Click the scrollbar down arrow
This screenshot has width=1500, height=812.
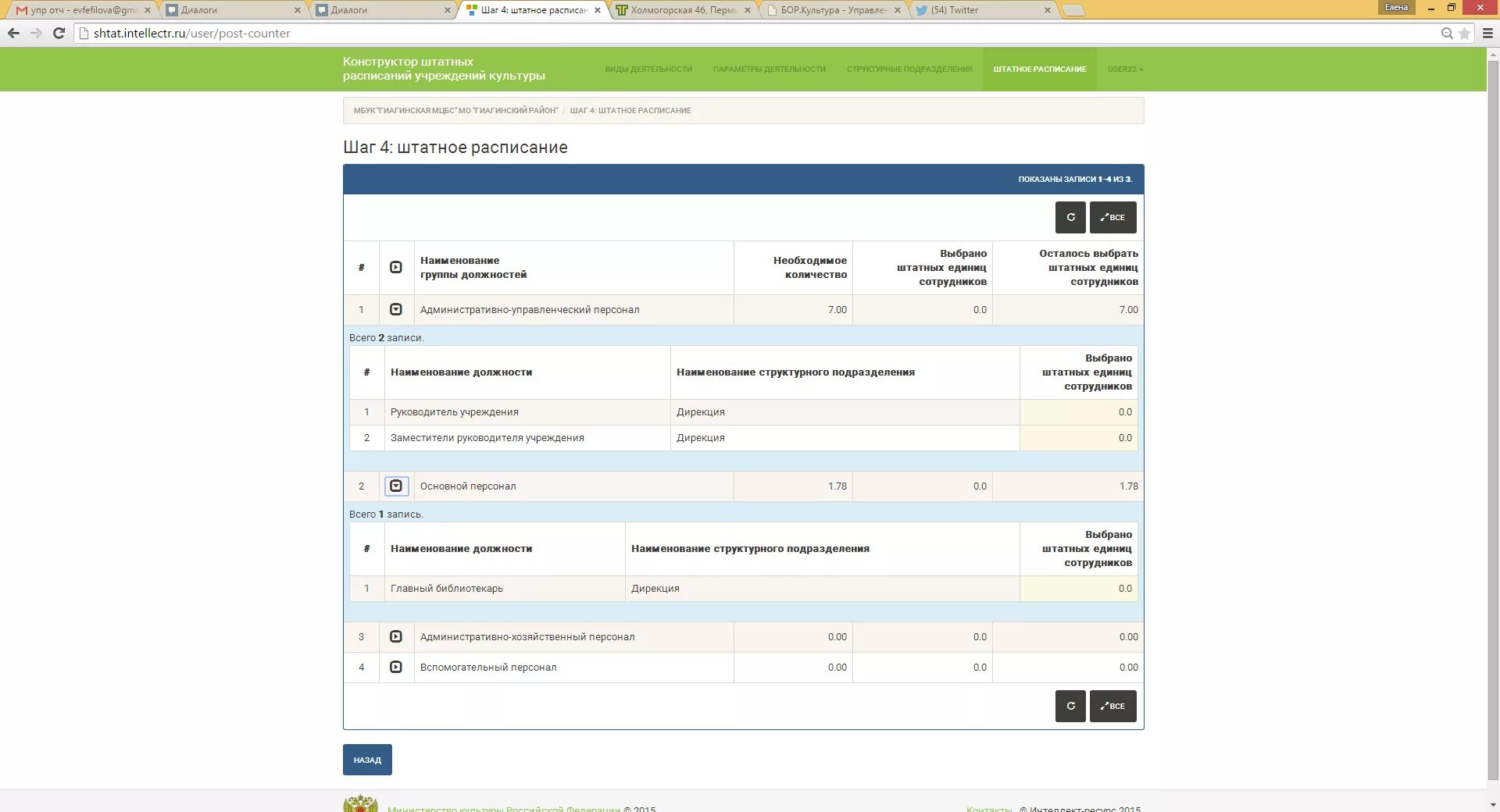pyautogui.click(x=1493, y=804)
